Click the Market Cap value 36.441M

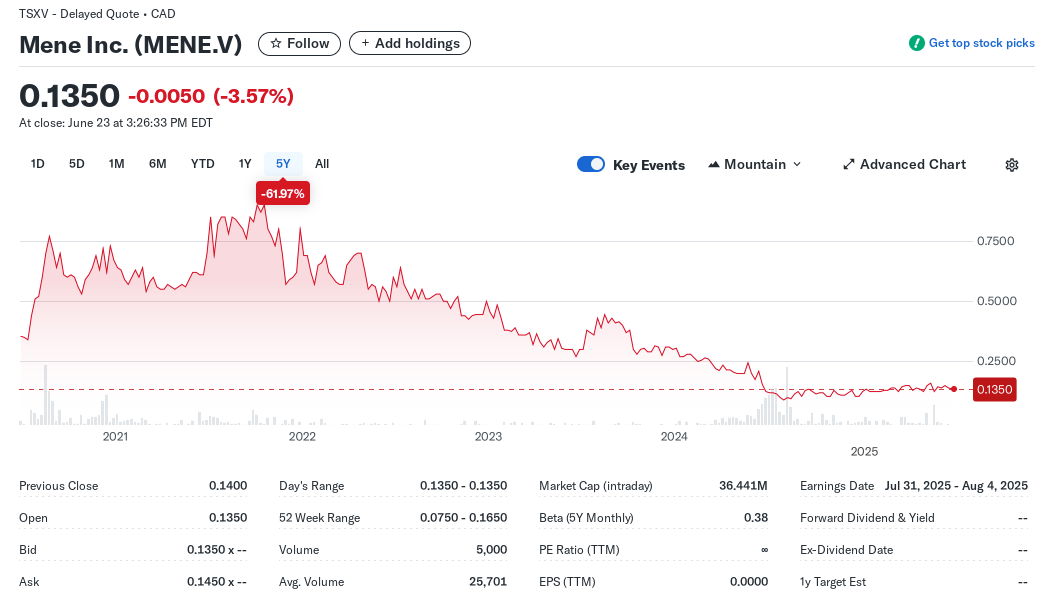click(743, 486)
